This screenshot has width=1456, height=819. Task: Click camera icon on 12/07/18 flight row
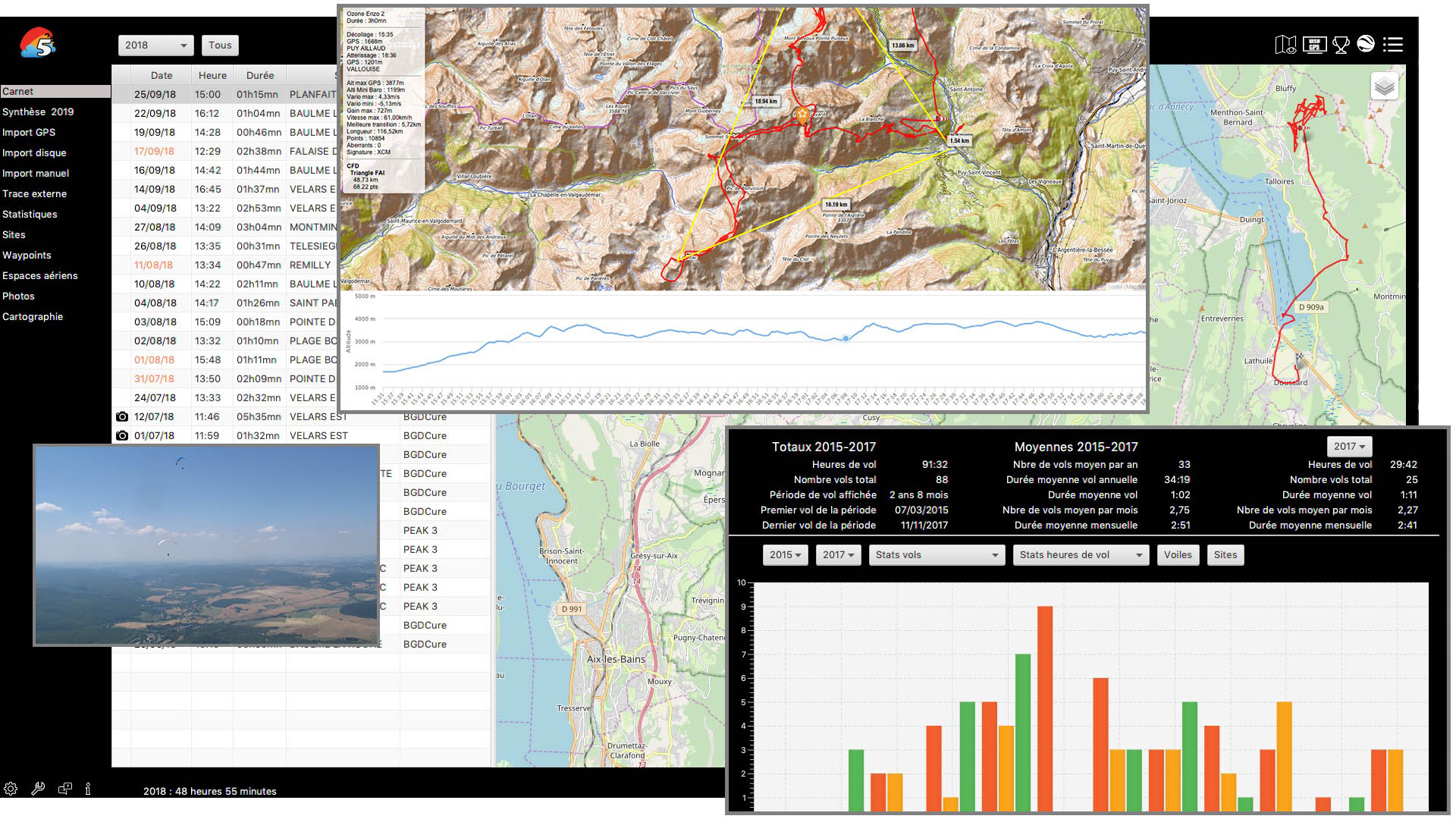point(121,416)
